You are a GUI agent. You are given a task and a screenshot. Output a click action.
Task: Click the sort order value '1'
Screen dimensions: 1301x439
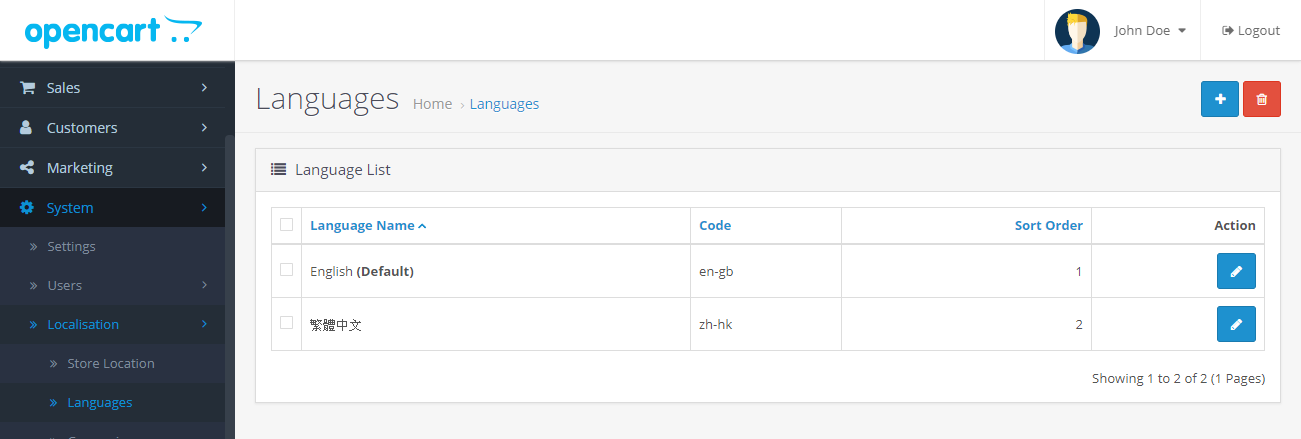coord(1079,271)
